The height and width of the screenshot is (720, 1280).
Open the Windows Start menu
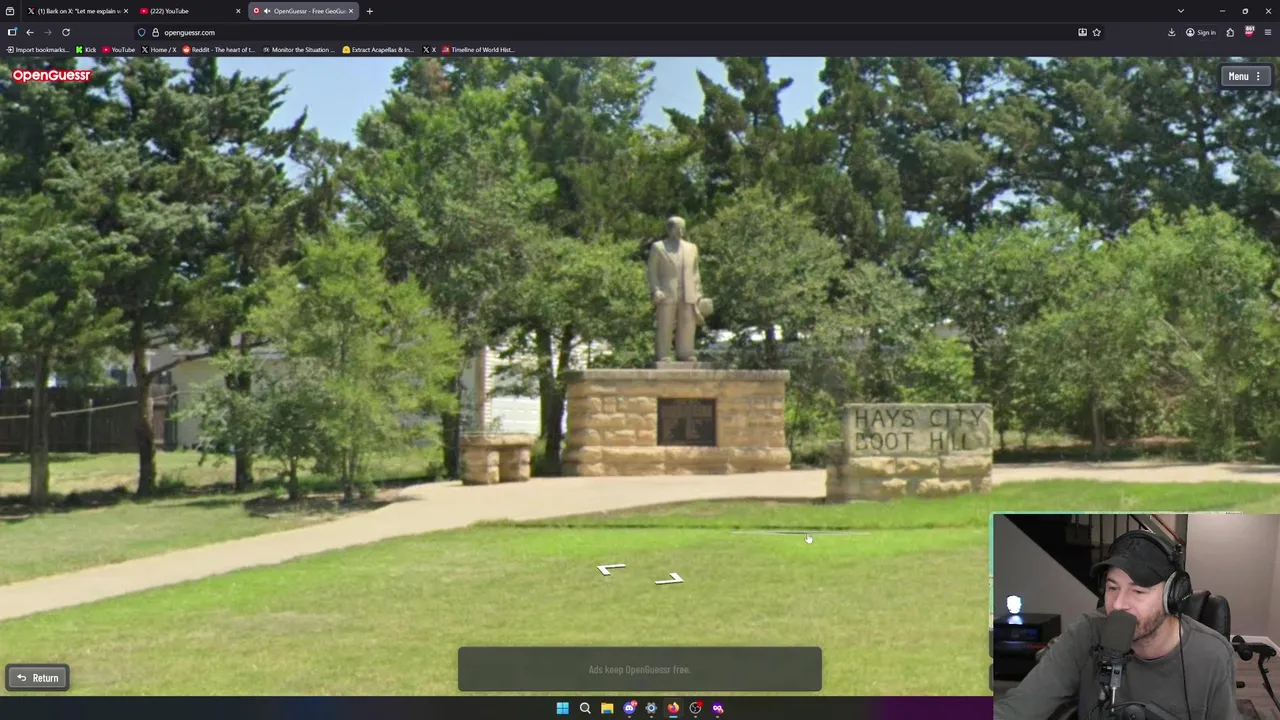(563, 708)
